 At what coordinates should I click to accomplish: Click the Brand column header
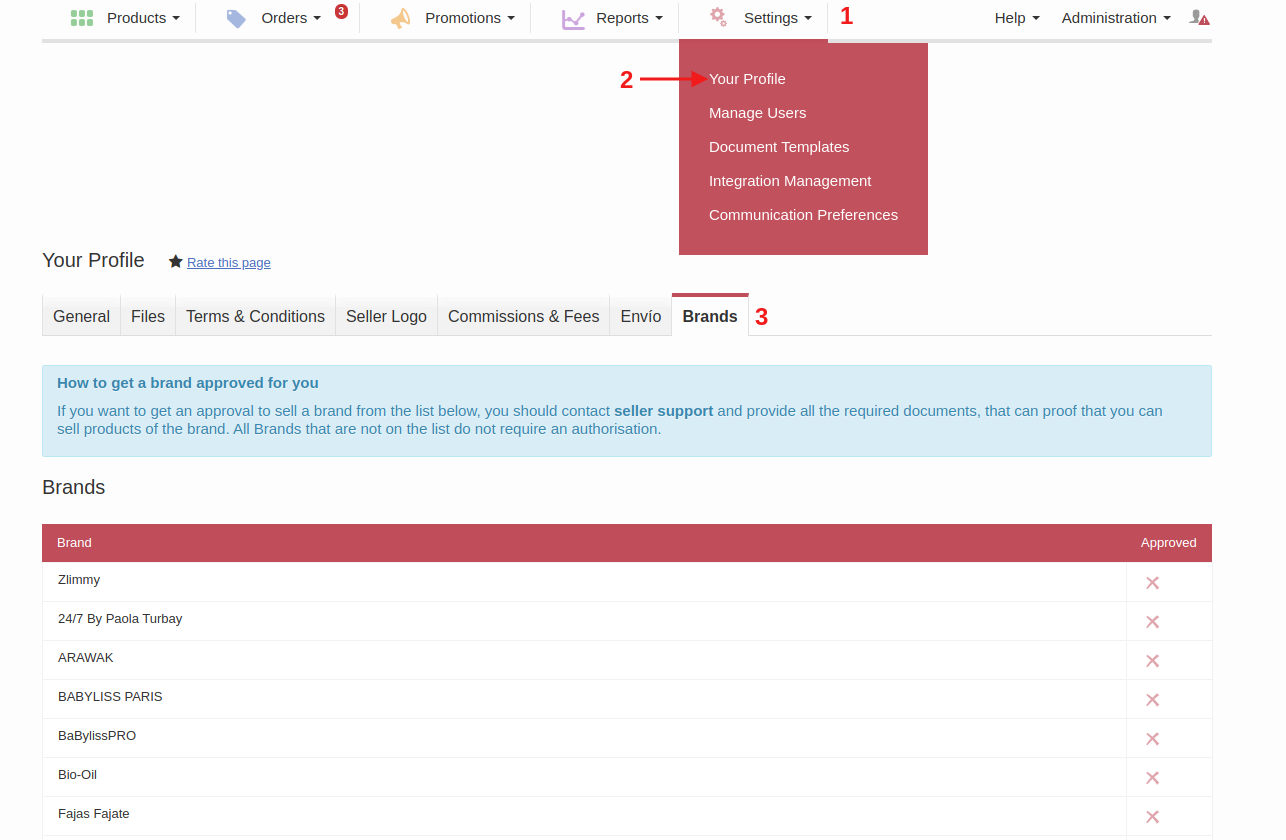pyautogui.click(x=74, y=543)
